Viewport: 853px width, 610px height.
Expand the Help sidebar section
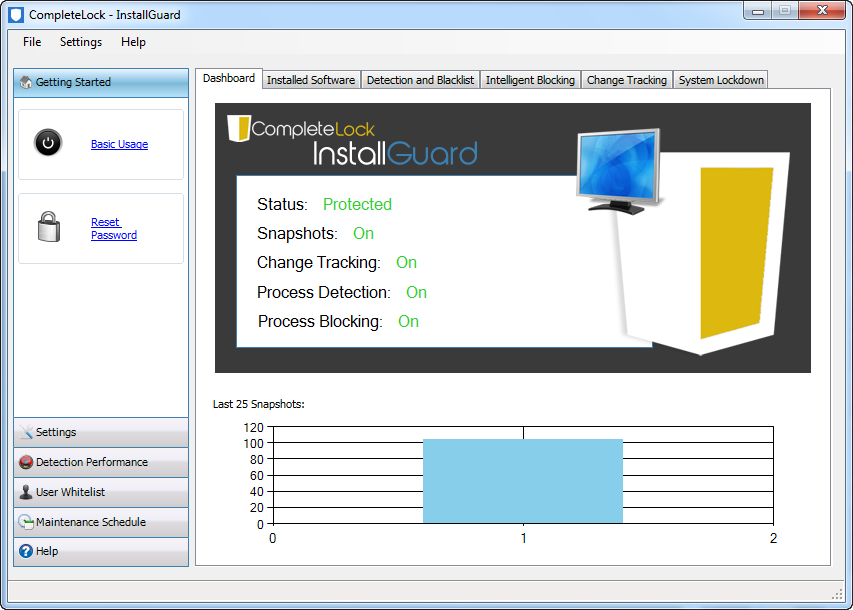(x=101, y=552)
